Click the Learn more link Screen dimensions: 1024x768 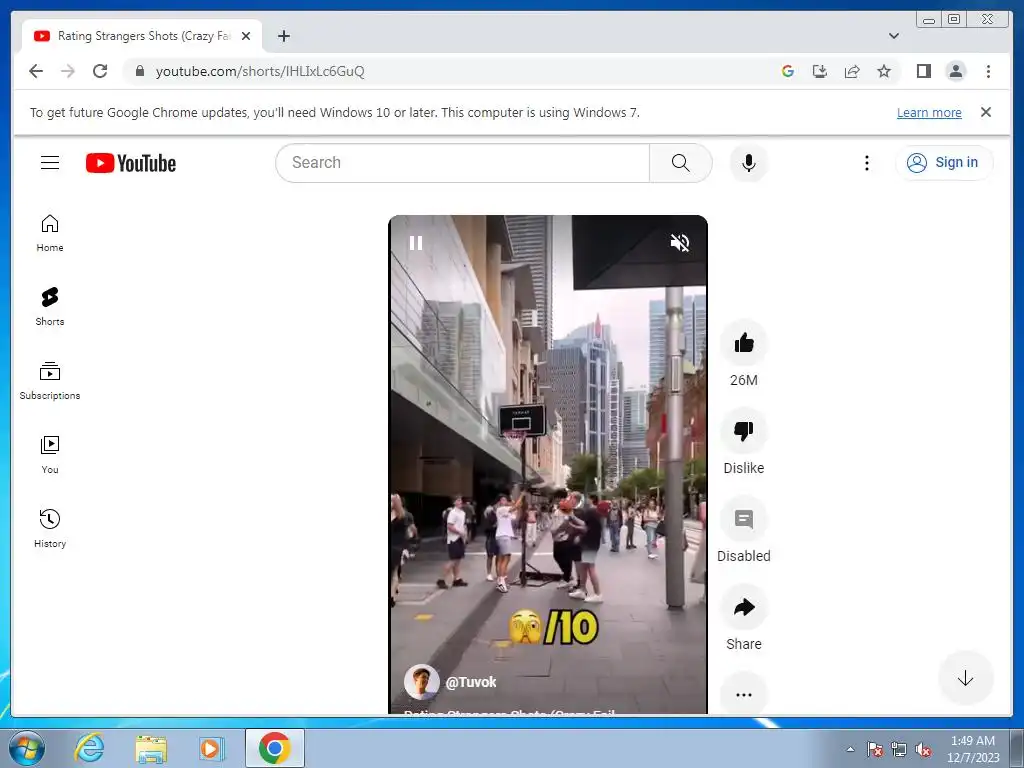[929, 112]
